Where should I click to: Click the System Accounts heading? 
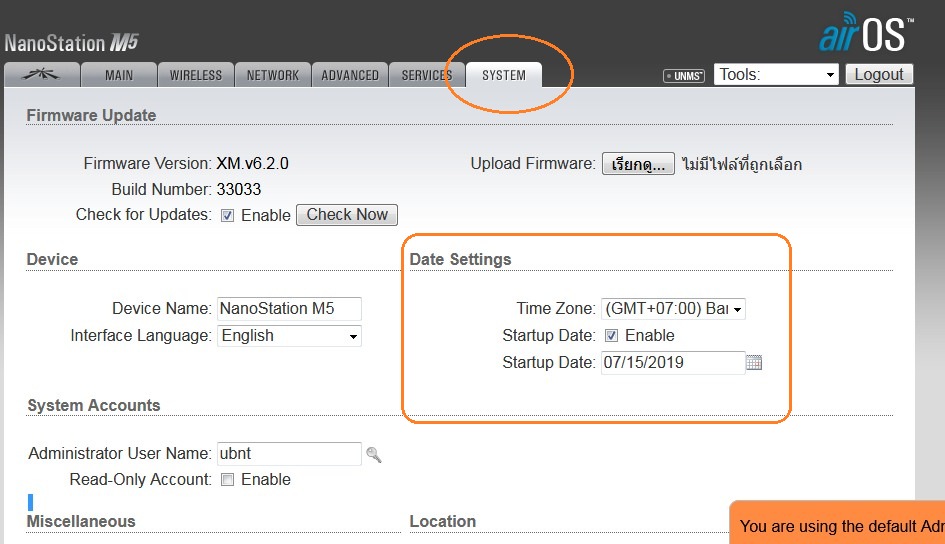94,405
